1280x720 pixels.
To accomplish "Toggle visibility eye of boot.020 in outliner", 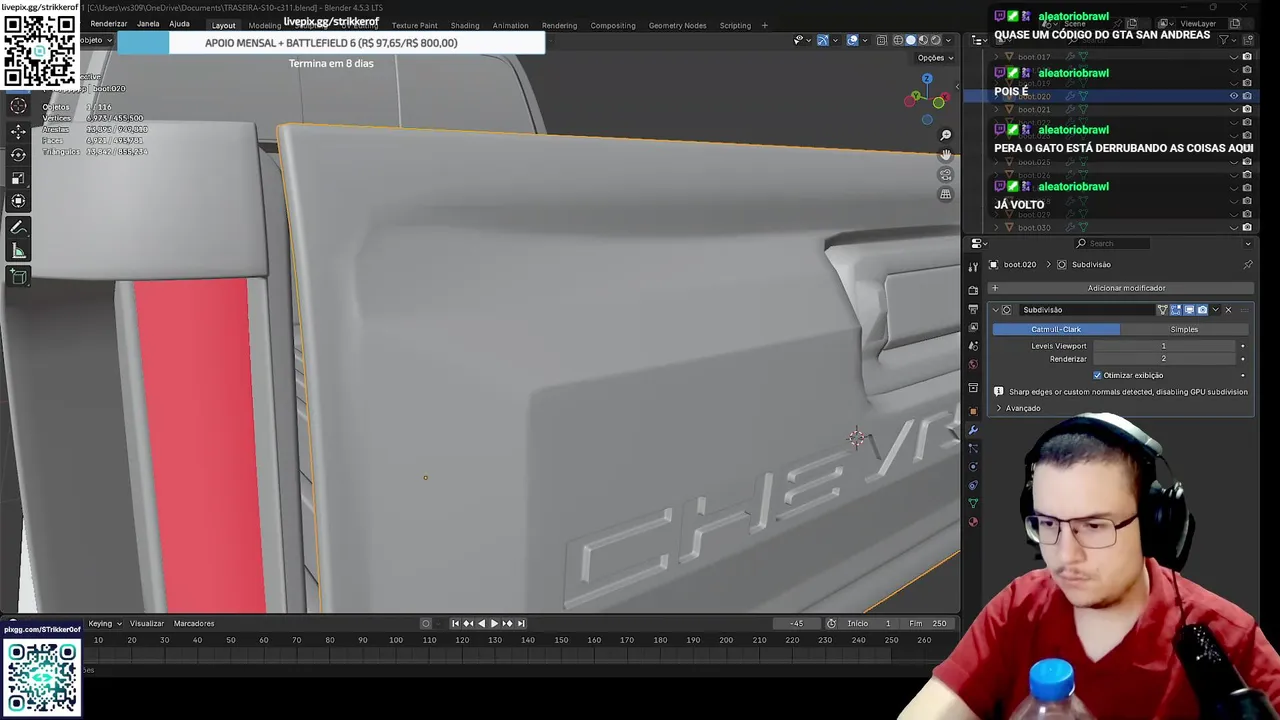I will pos(1233,96).
